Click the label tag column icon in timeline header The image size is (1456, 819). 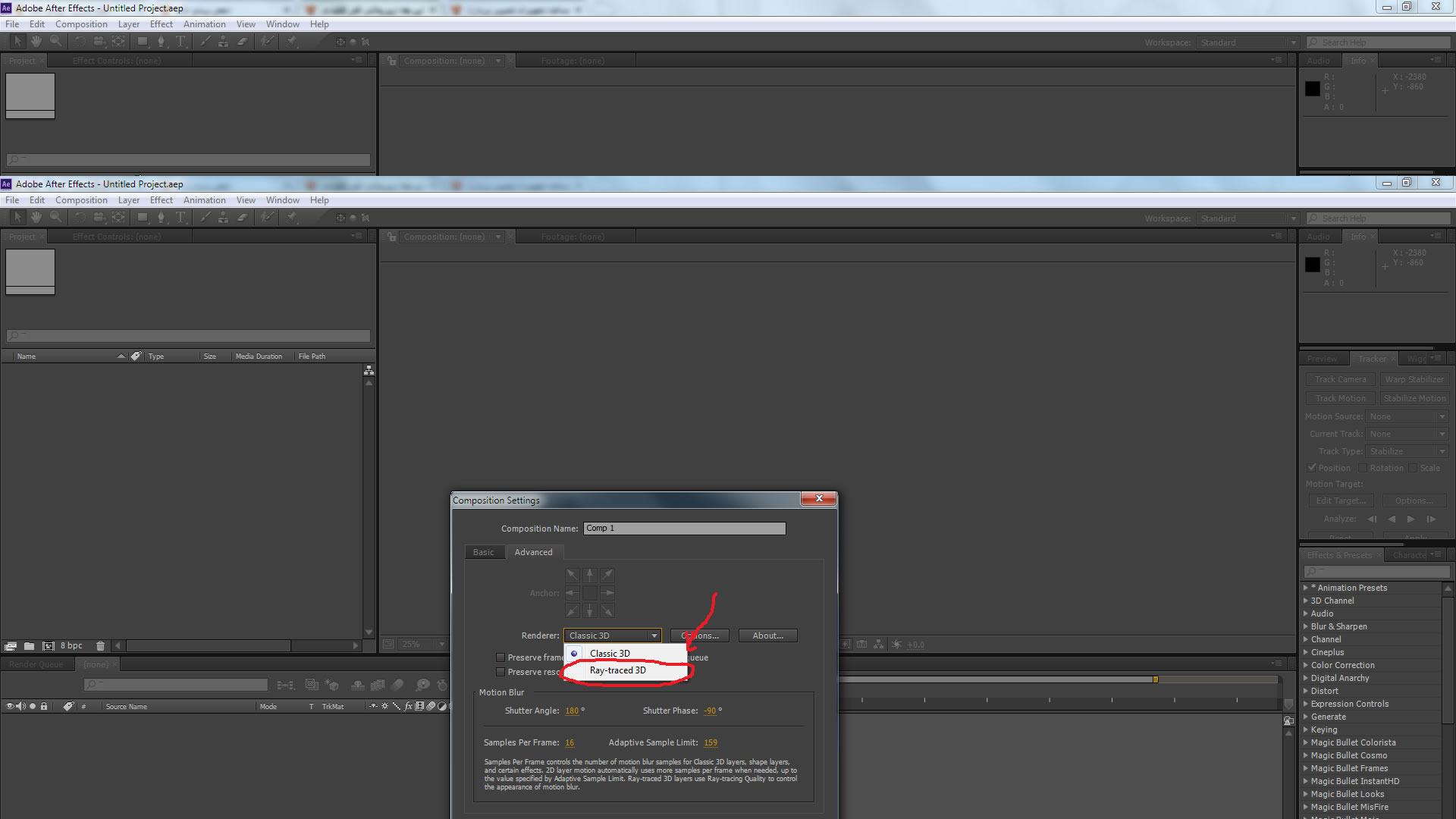pos(68,706)
